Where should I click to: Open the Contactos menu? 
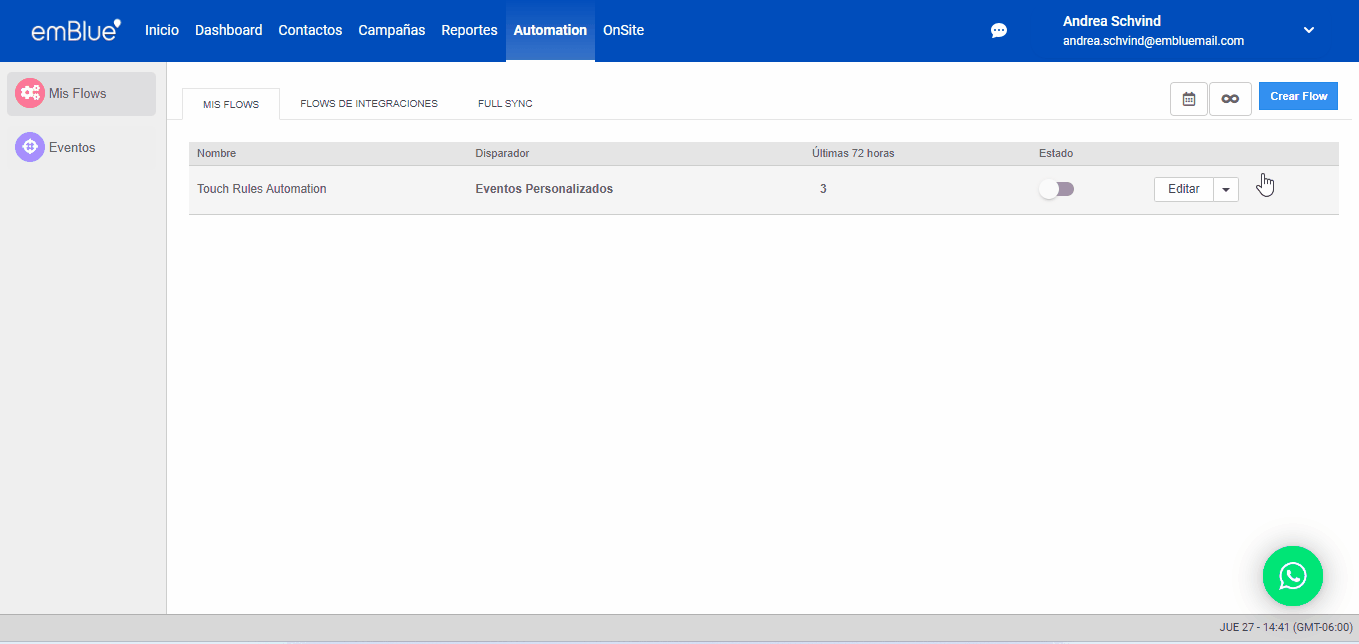tap(310, 30)
